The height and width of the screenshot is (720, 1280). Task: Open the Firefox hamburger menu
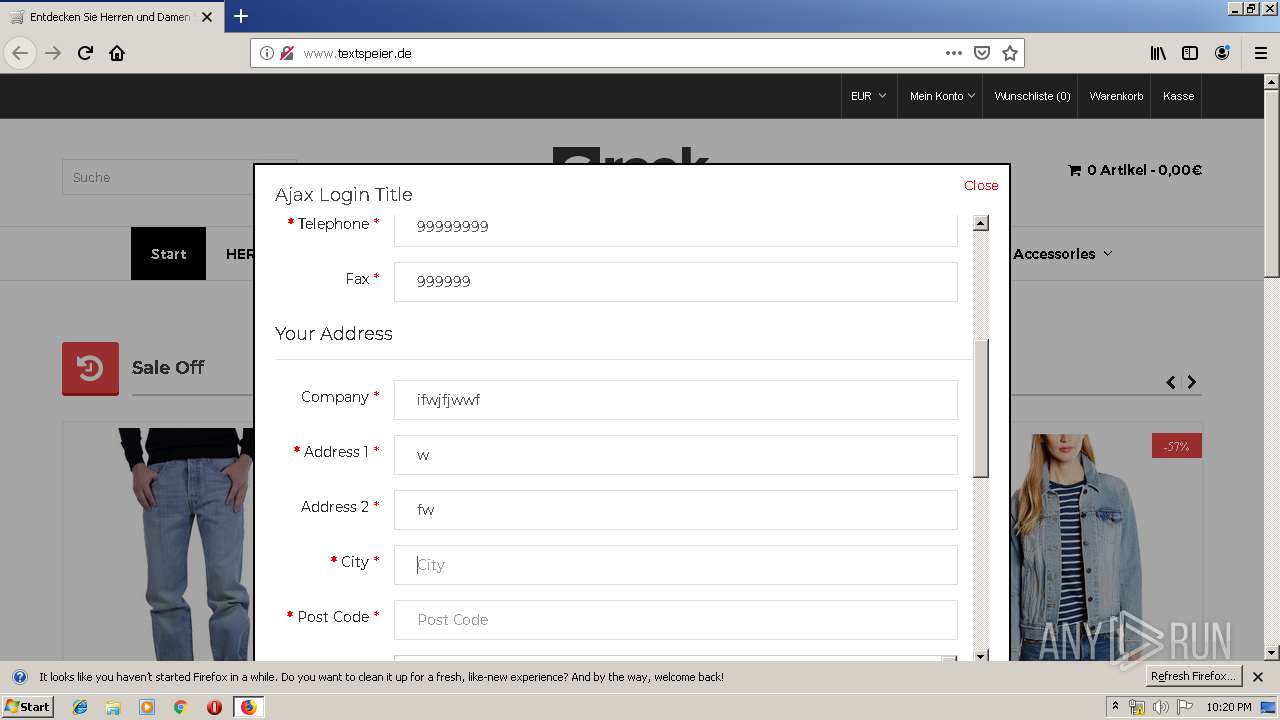point(1260,53)
